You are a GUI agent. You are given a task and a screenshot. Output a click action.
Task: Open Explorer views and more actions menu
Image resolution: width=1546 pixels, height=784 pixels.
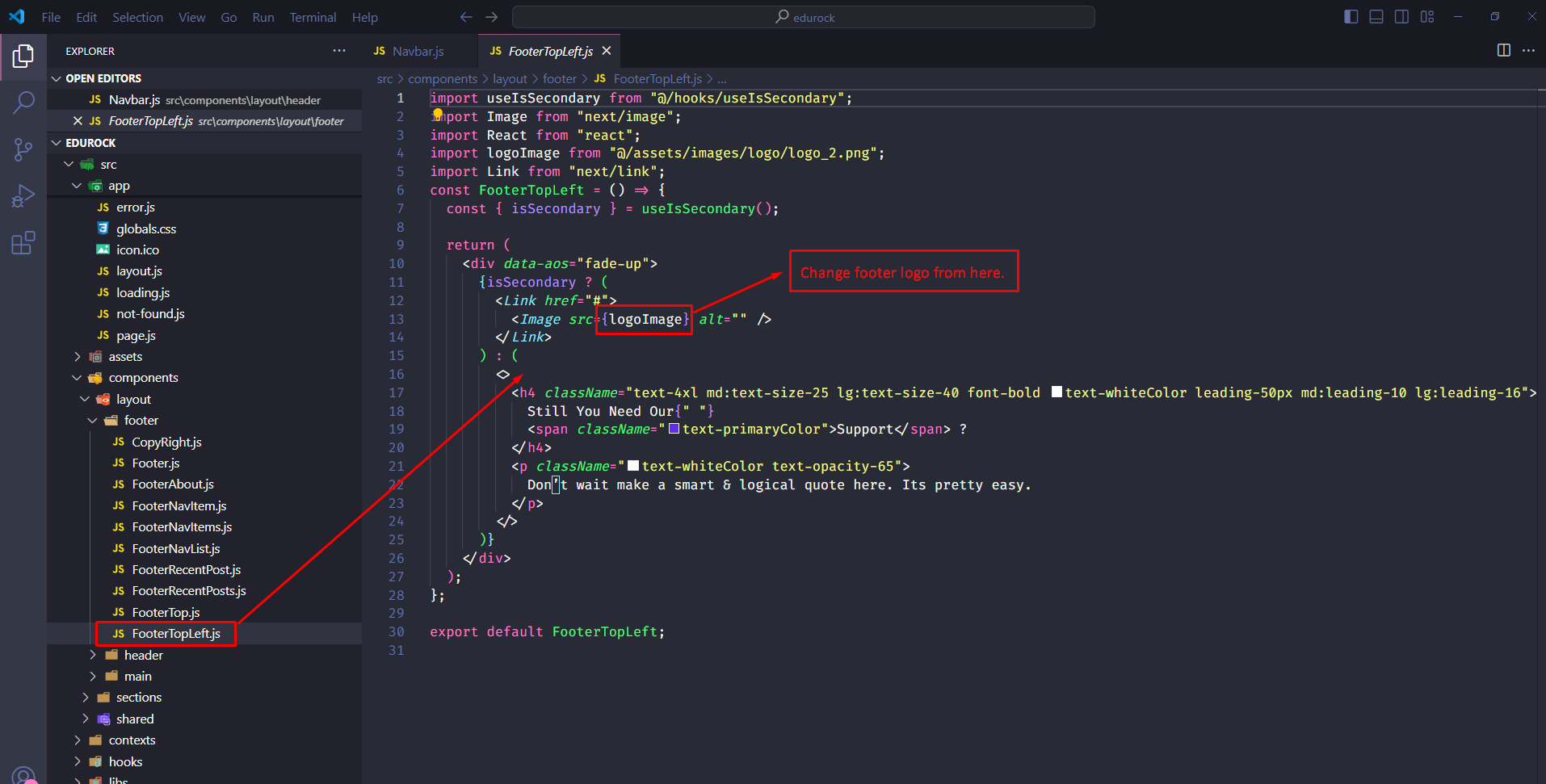coord(339,51)
